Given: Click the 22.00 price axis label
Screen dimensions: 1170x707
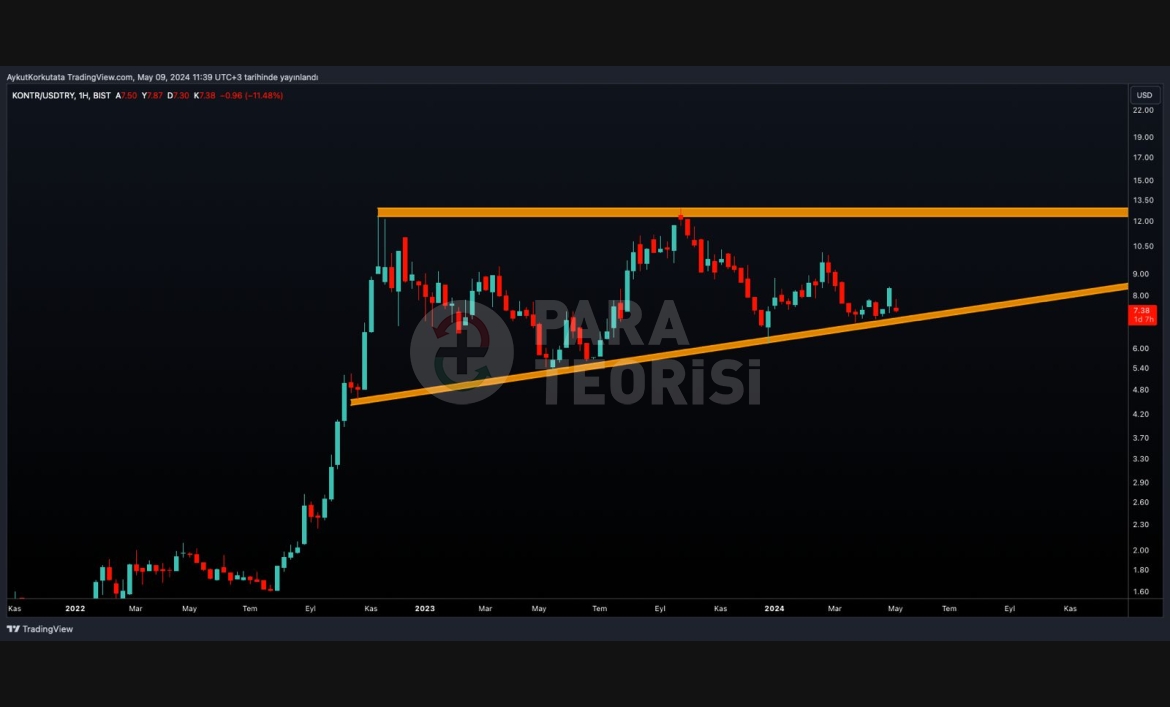Looking at the screenshot, I should click(1143, 110).
